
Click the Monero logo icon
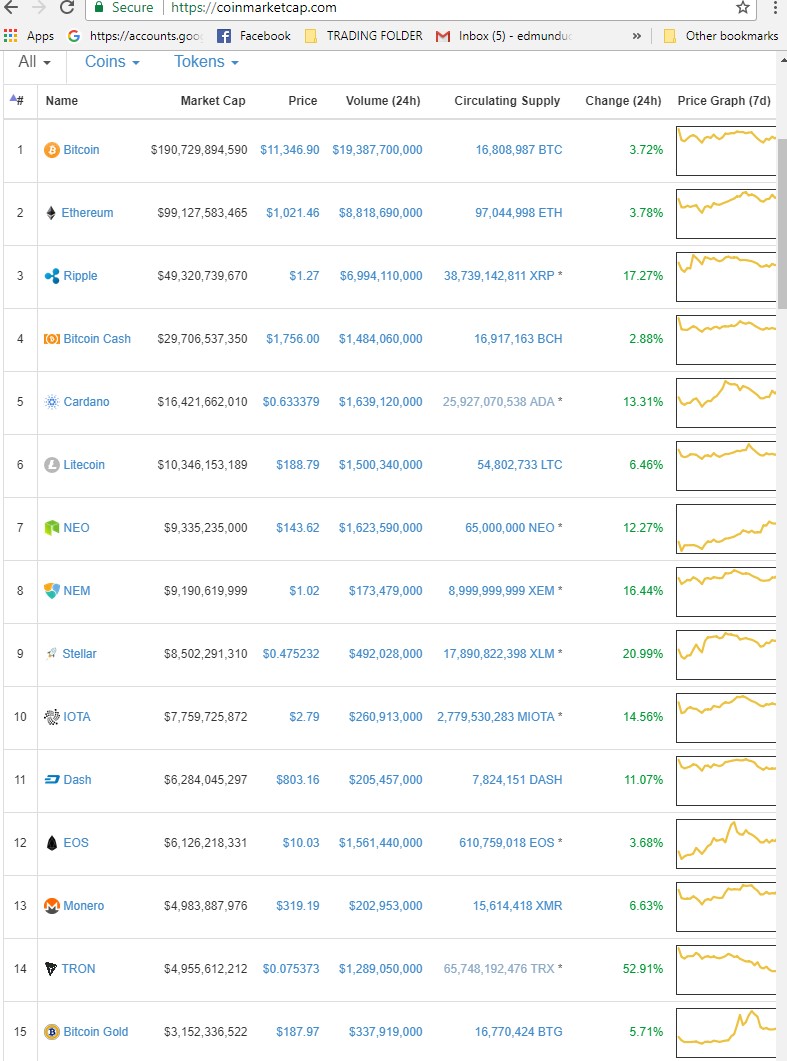(51, 905)
